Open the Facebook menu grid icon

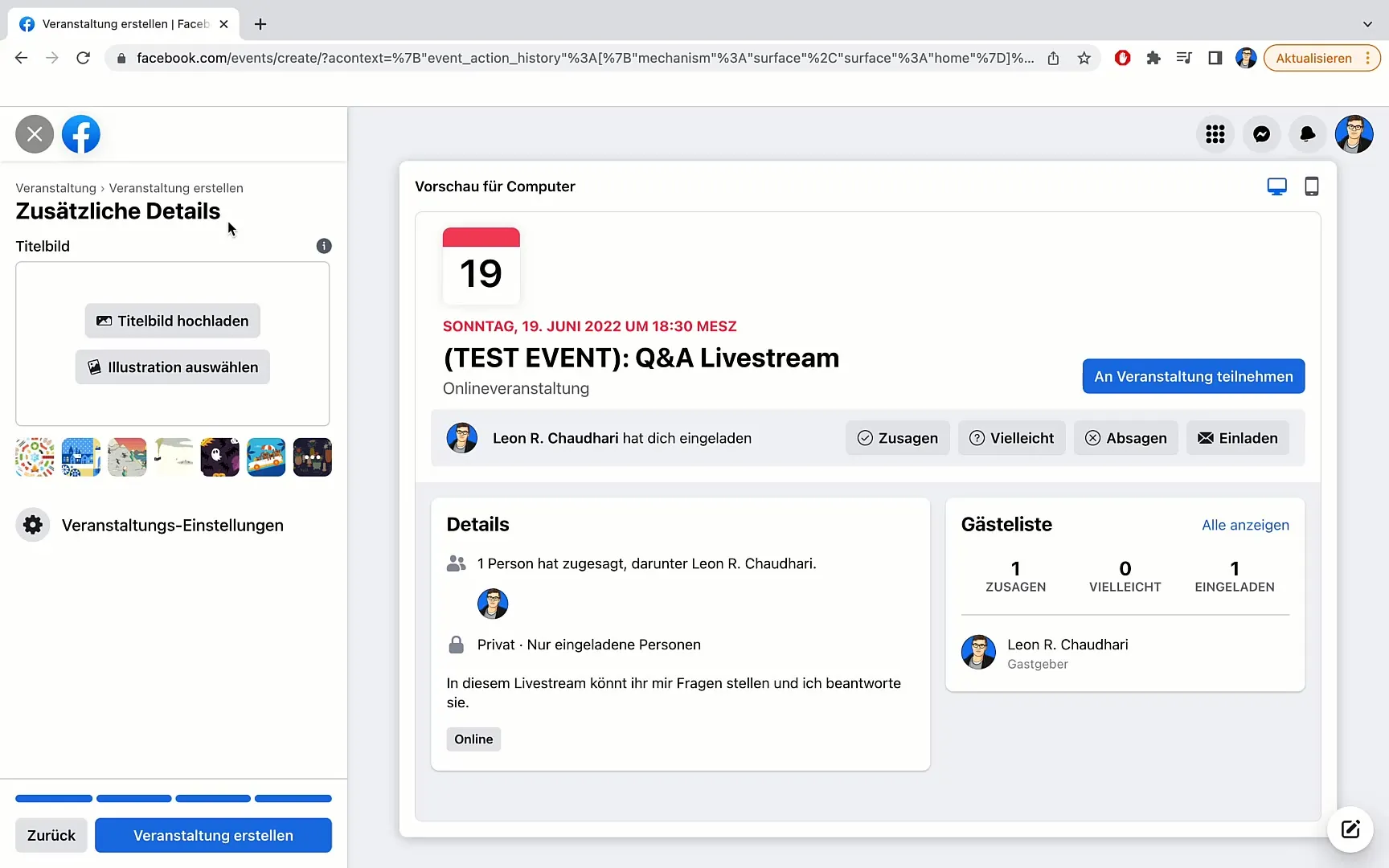[1215, 134]
